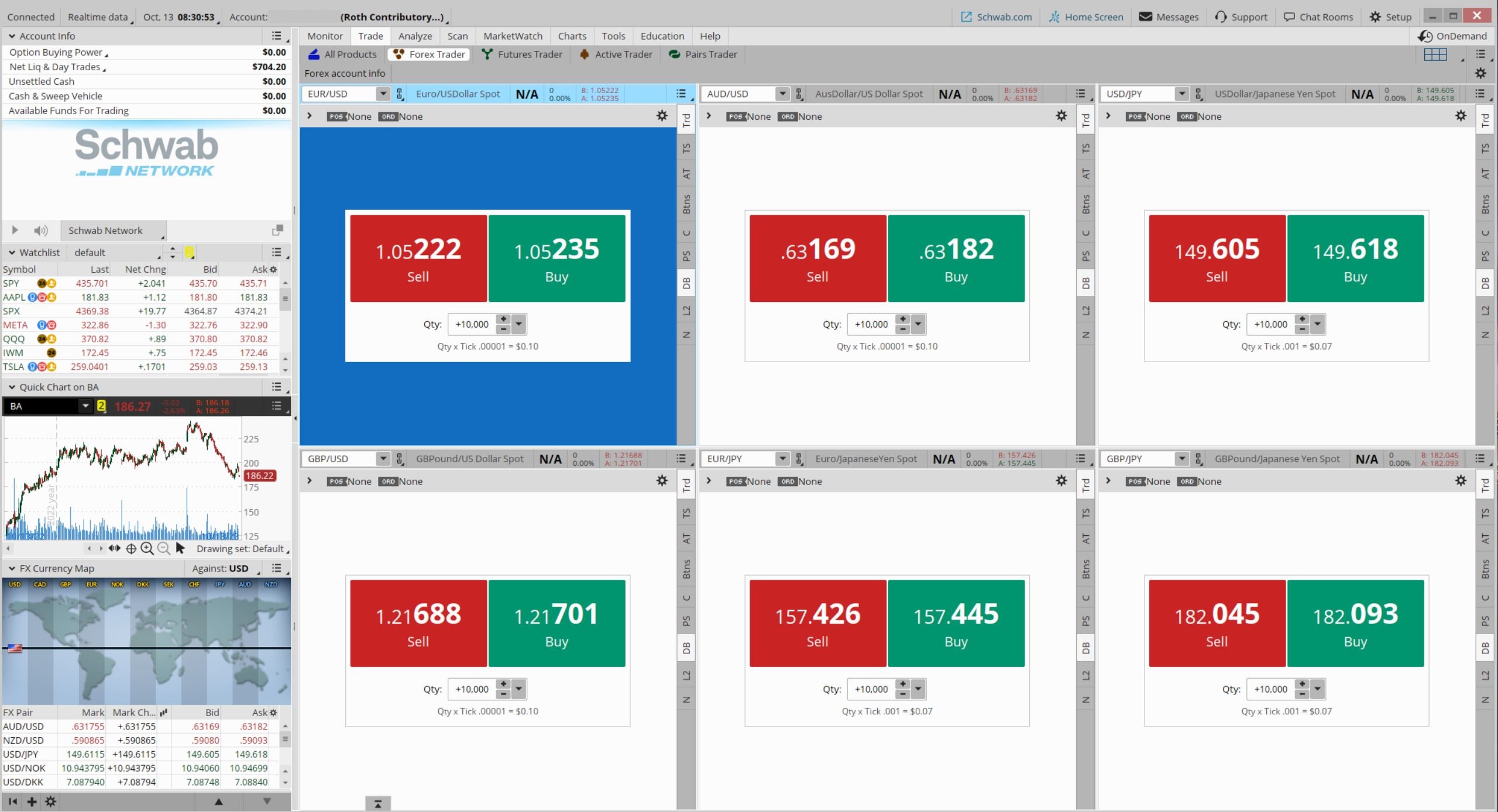Select Active Trader subtab
Image resolution: width=1498 pixels, height=812 pixels.
616,54
